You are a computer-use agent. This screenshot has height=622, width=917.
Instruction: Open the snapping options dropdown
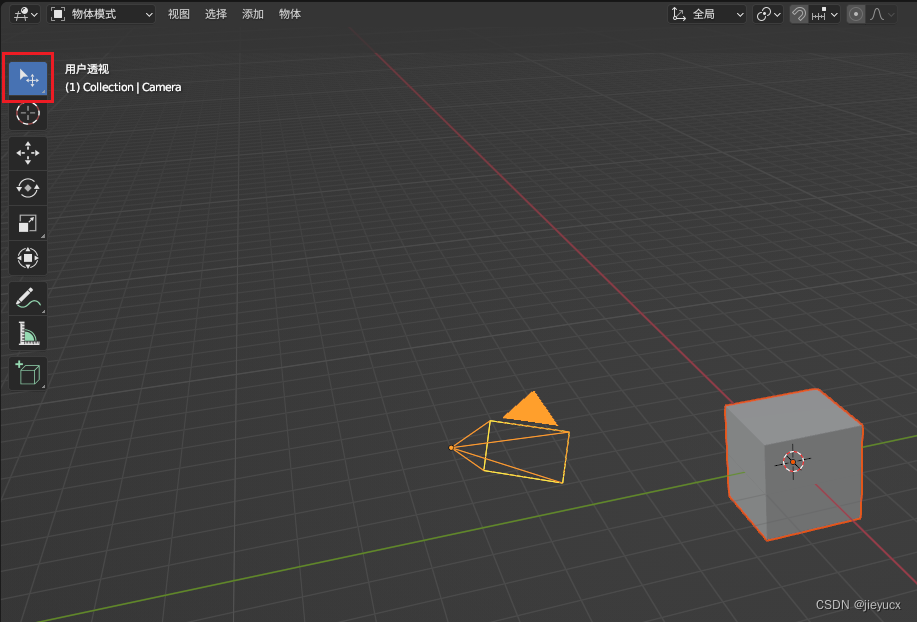(825, 14)
